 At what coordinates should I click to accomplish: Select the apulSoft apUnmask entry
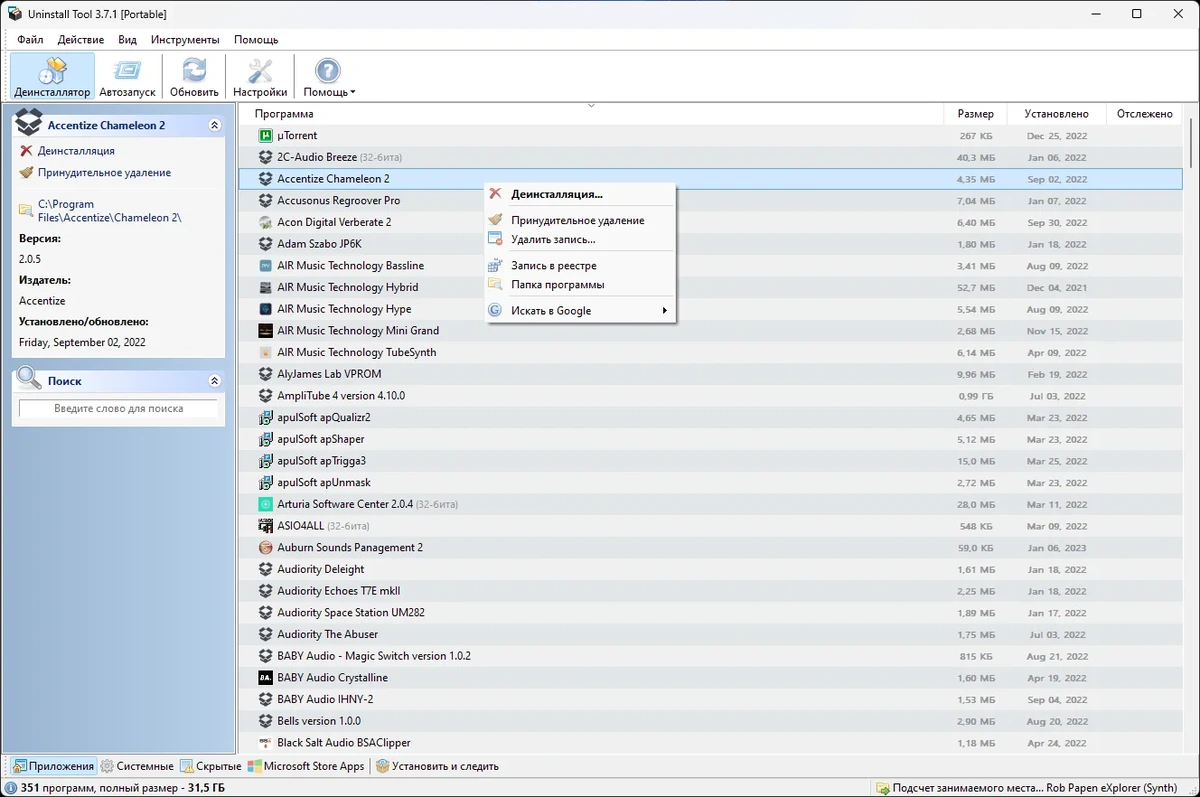(710, 483)
